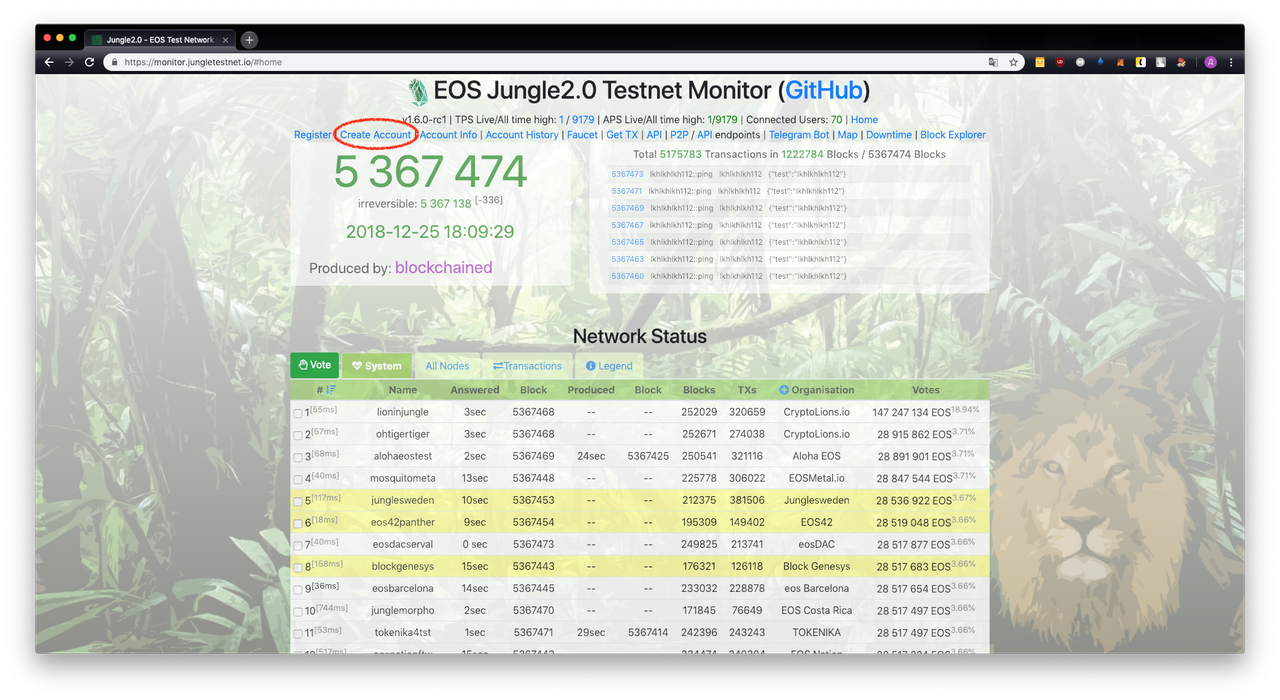Open block 5367460 in transaction list
Screen dimensions: 1280x700
point(627,276)
